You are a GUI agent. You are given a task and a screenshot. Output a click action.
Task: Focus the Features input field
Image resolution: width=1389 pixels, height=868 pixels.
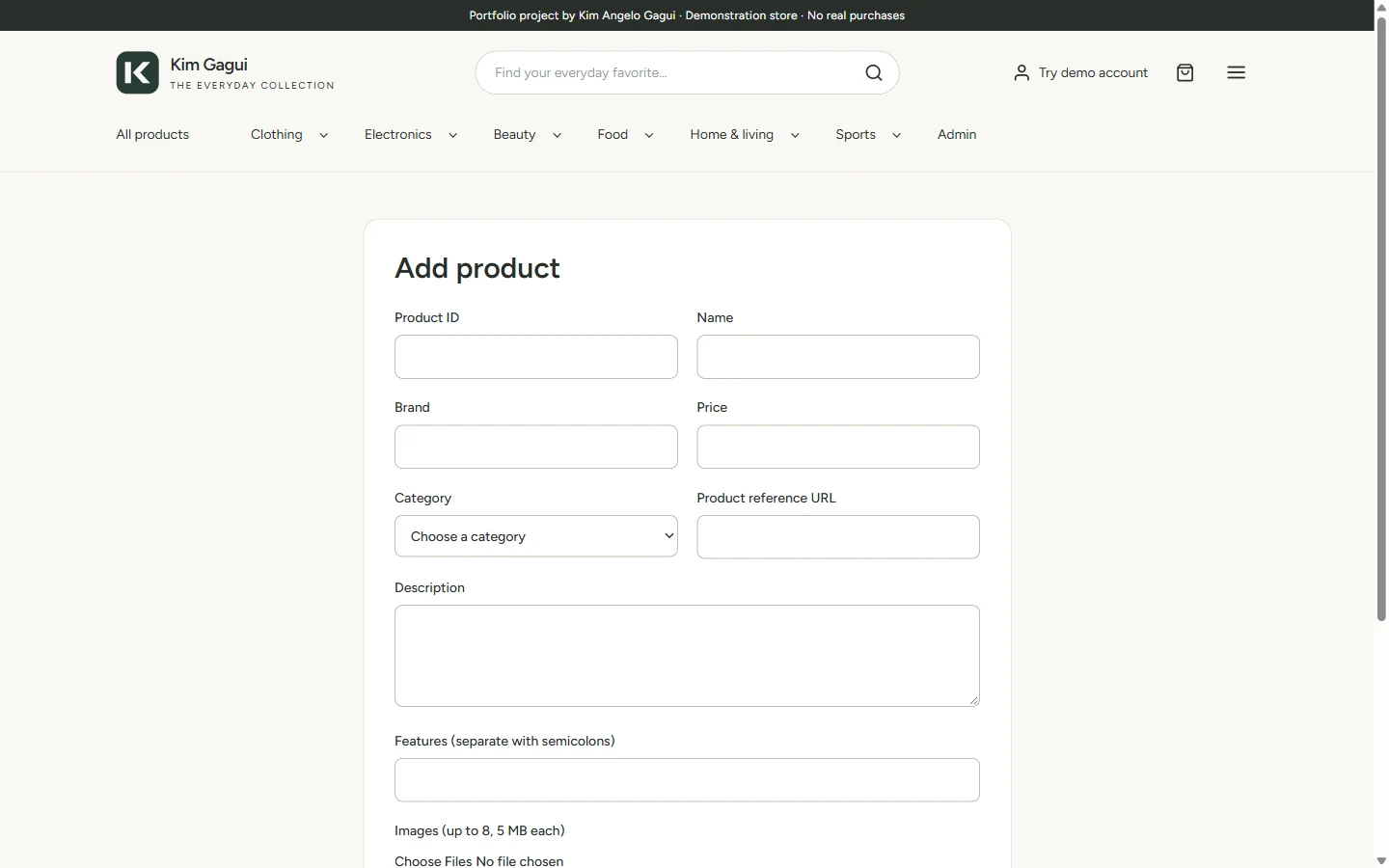coord(687,780)
